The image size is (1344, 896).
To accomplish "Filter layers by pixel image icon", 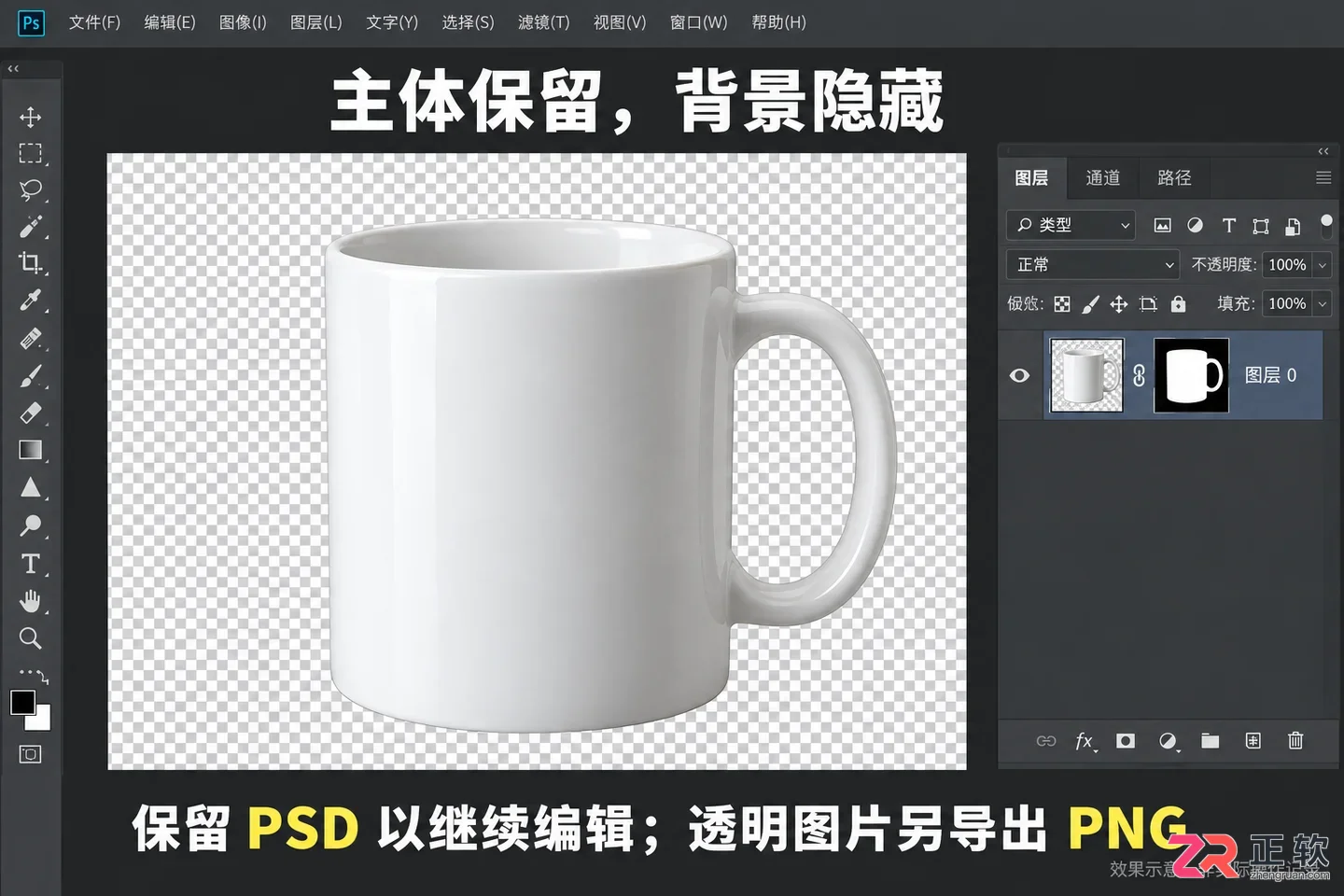I will click(1162, 225).
